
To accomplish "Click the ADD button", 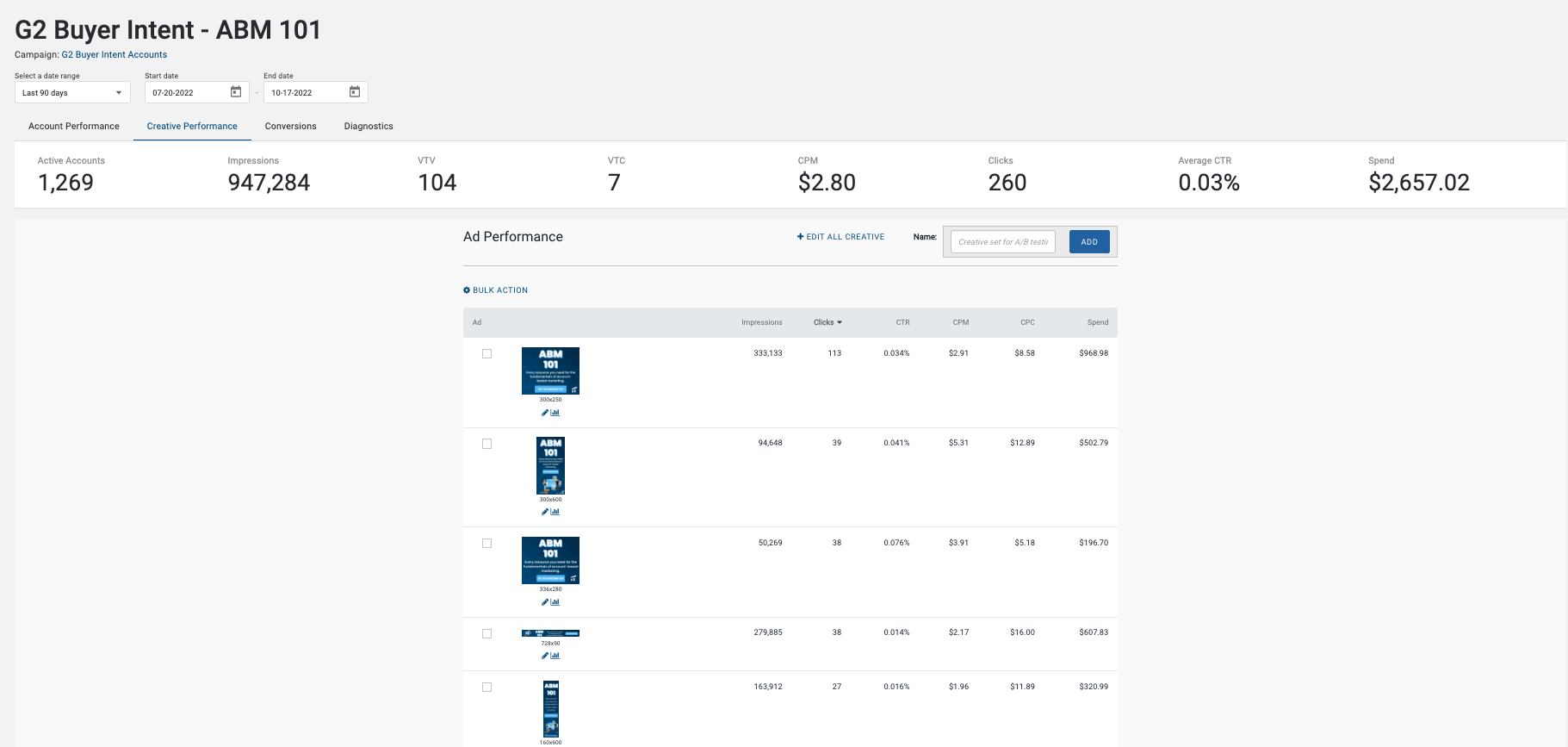I will pos(1089,242).
